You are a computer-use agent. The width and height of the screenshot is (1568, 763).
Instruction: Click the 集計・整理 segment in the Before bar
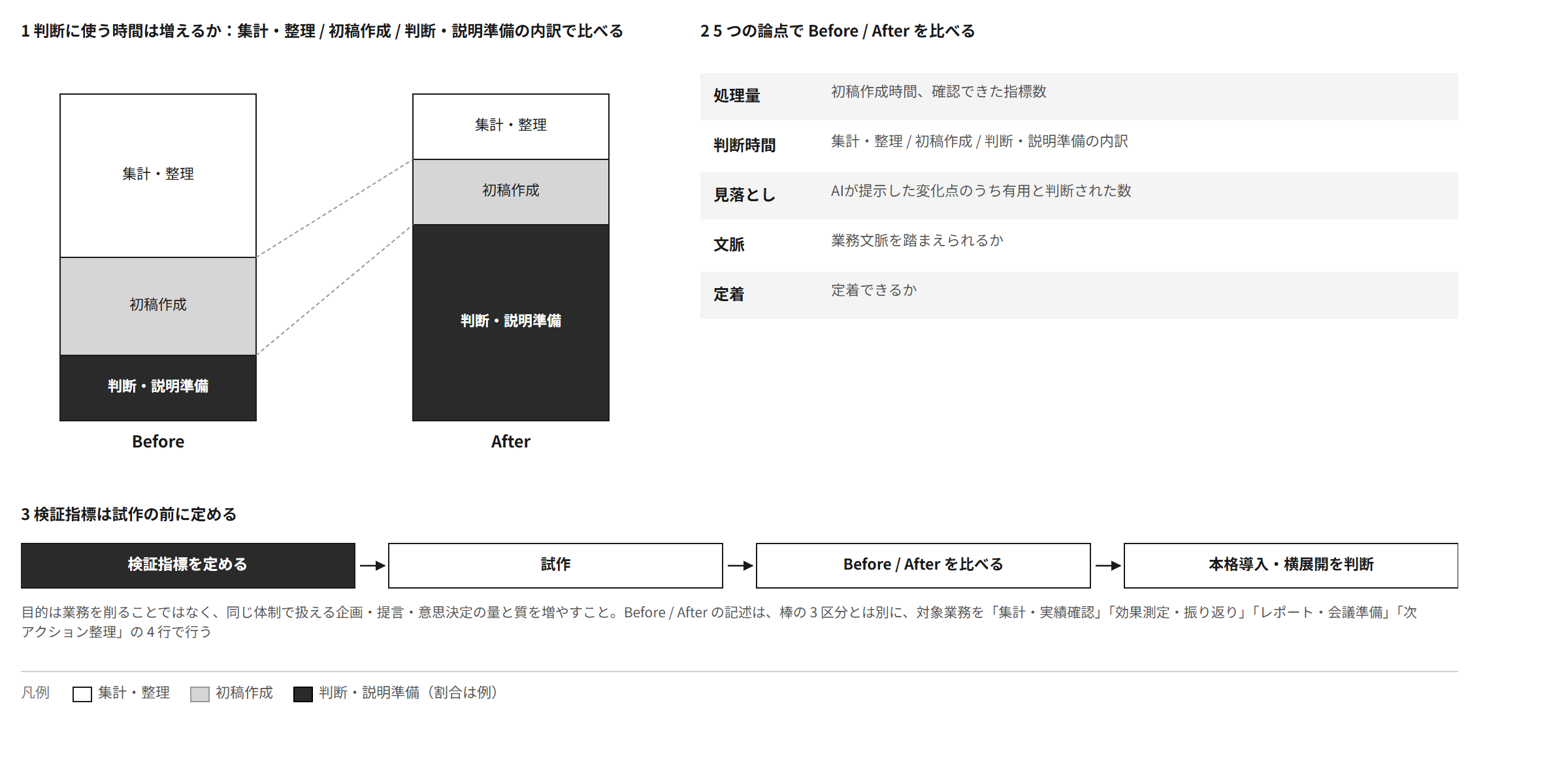coord(158,175)
